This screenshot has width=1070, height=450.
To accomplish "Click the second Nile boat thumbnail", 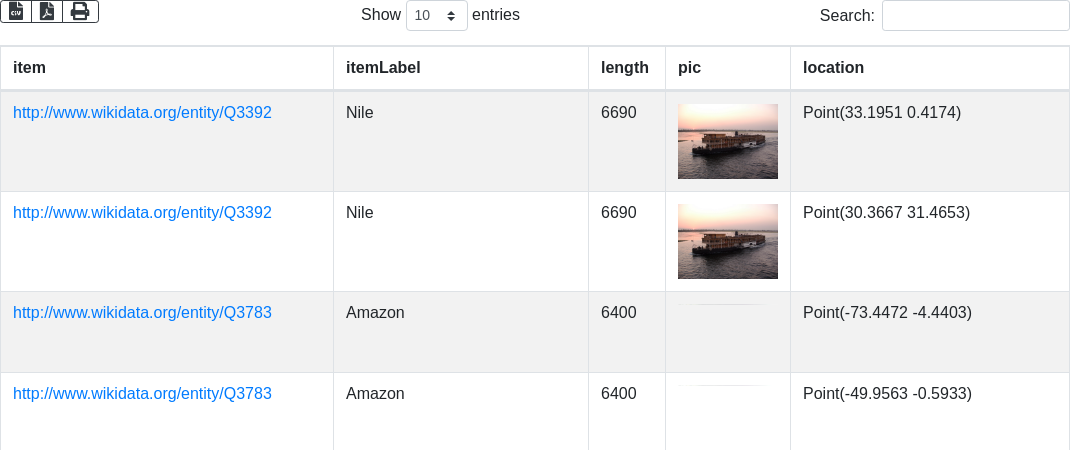I will (x=728, y=241).
